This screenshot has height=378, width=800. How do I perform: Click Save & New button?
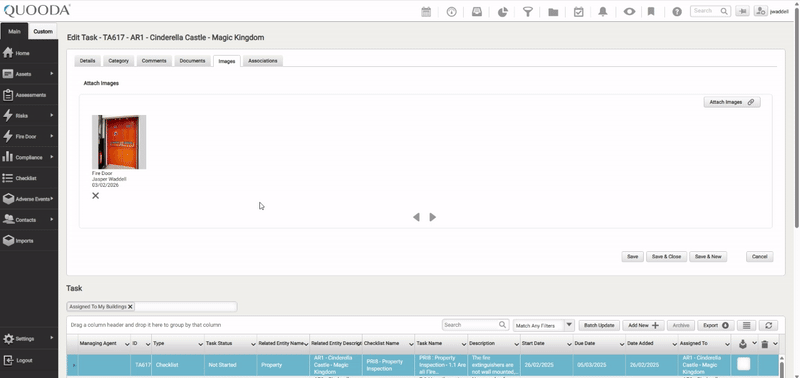(x=708, y=257)
